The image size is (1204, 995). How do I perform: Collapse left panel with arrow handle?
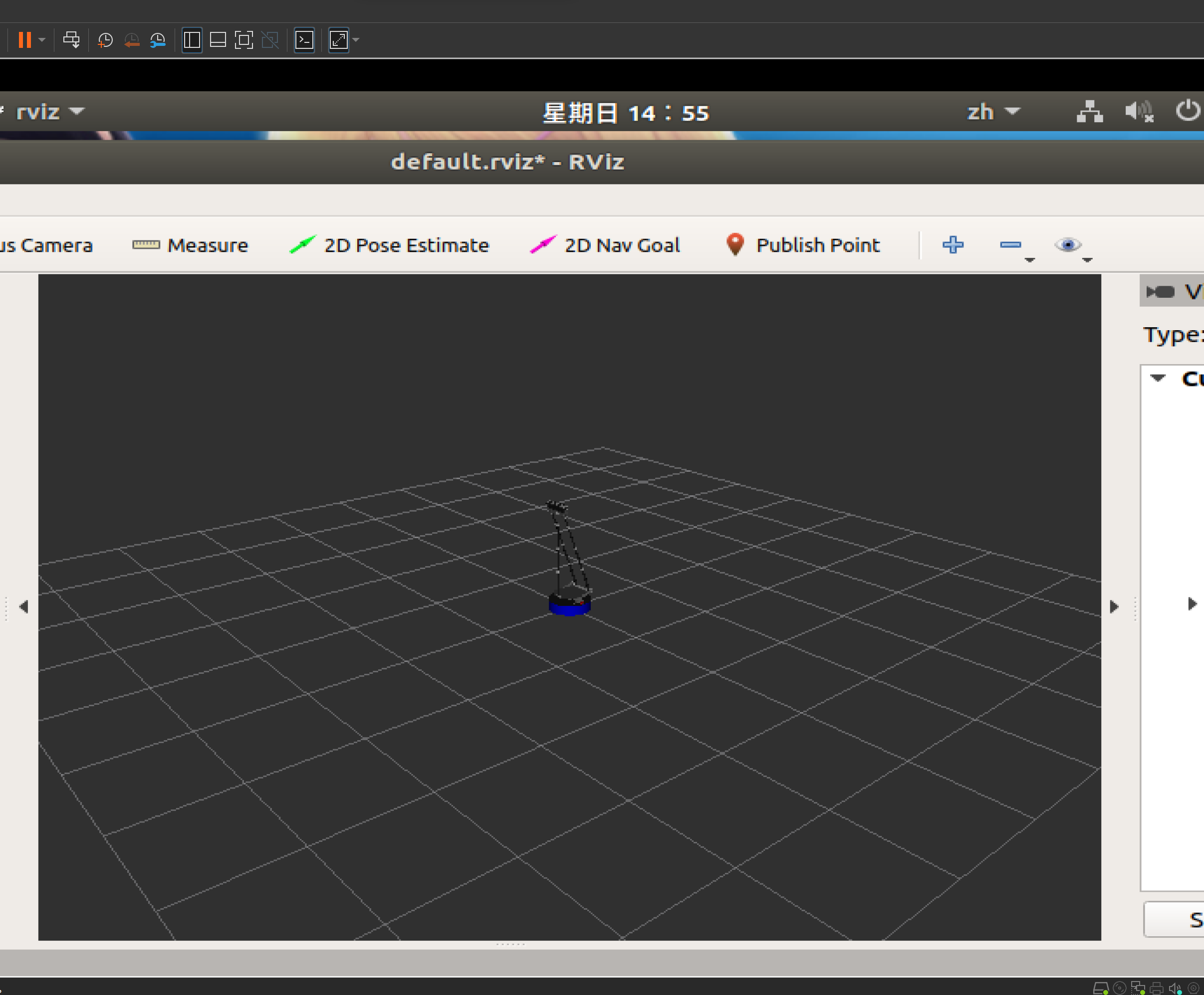23,606
